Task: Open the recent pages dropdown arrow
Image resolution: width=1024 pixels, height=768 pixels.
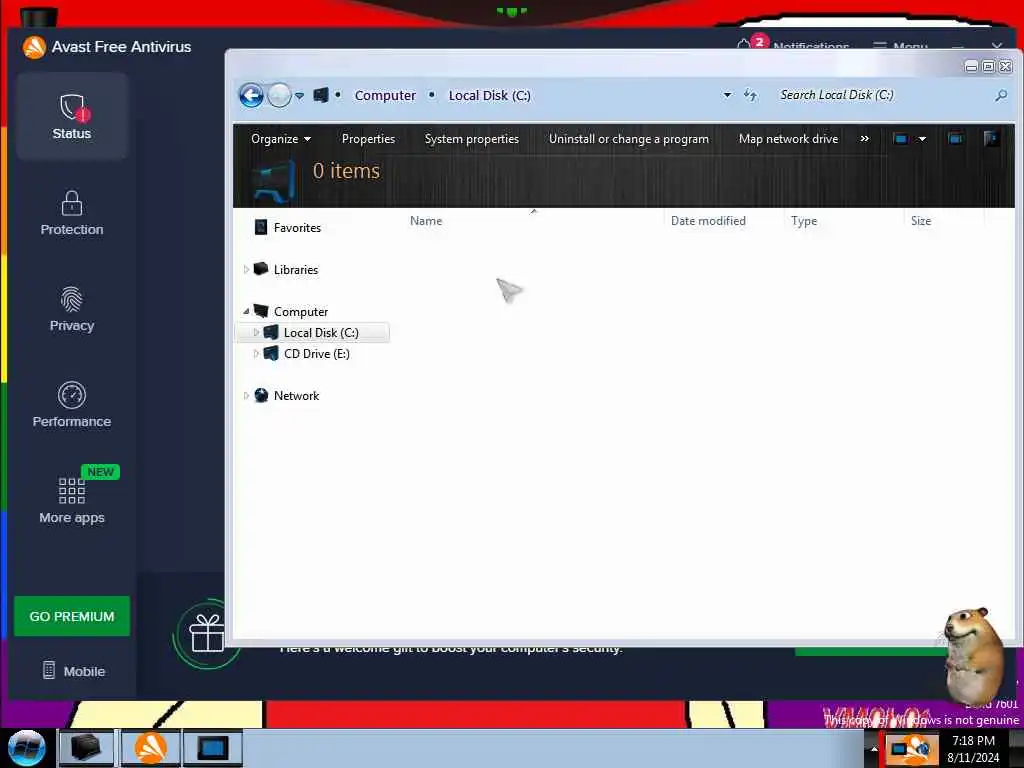Action: (x=299, y=96)
